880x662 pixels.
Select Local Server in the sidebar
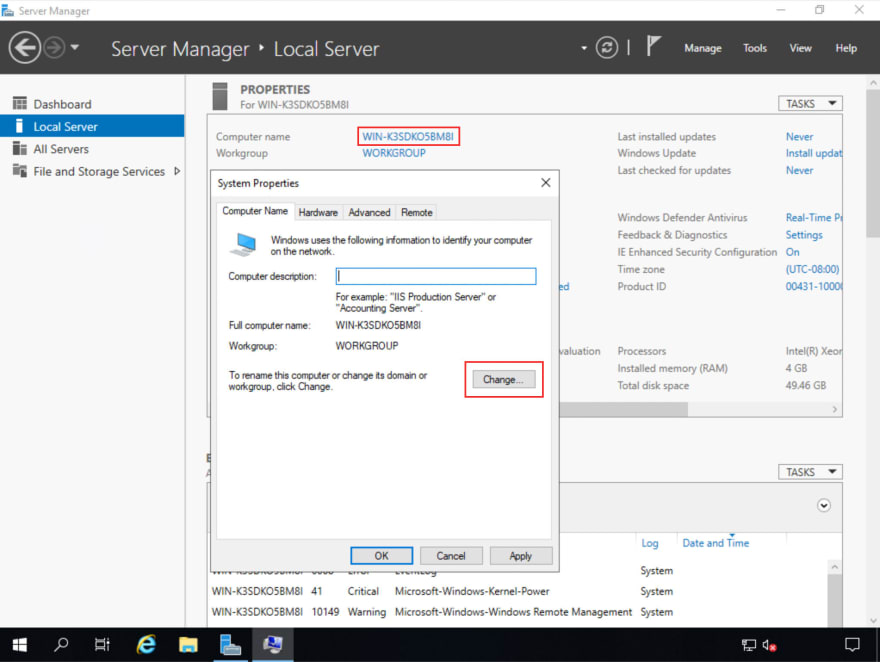coord(92,127)
